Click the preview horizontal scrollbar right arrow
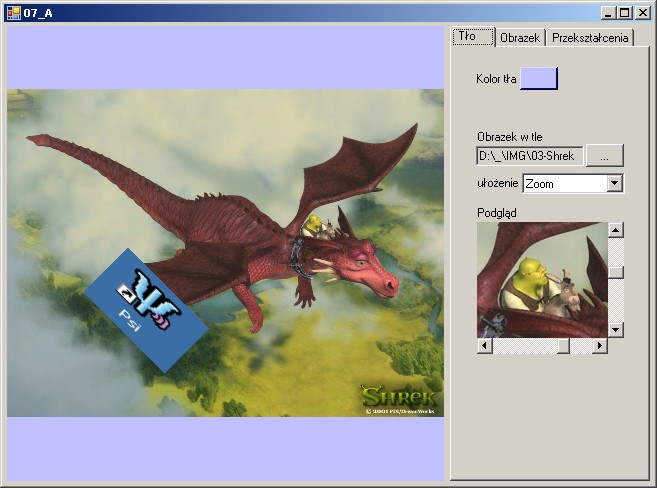 (x=600, y=346)
